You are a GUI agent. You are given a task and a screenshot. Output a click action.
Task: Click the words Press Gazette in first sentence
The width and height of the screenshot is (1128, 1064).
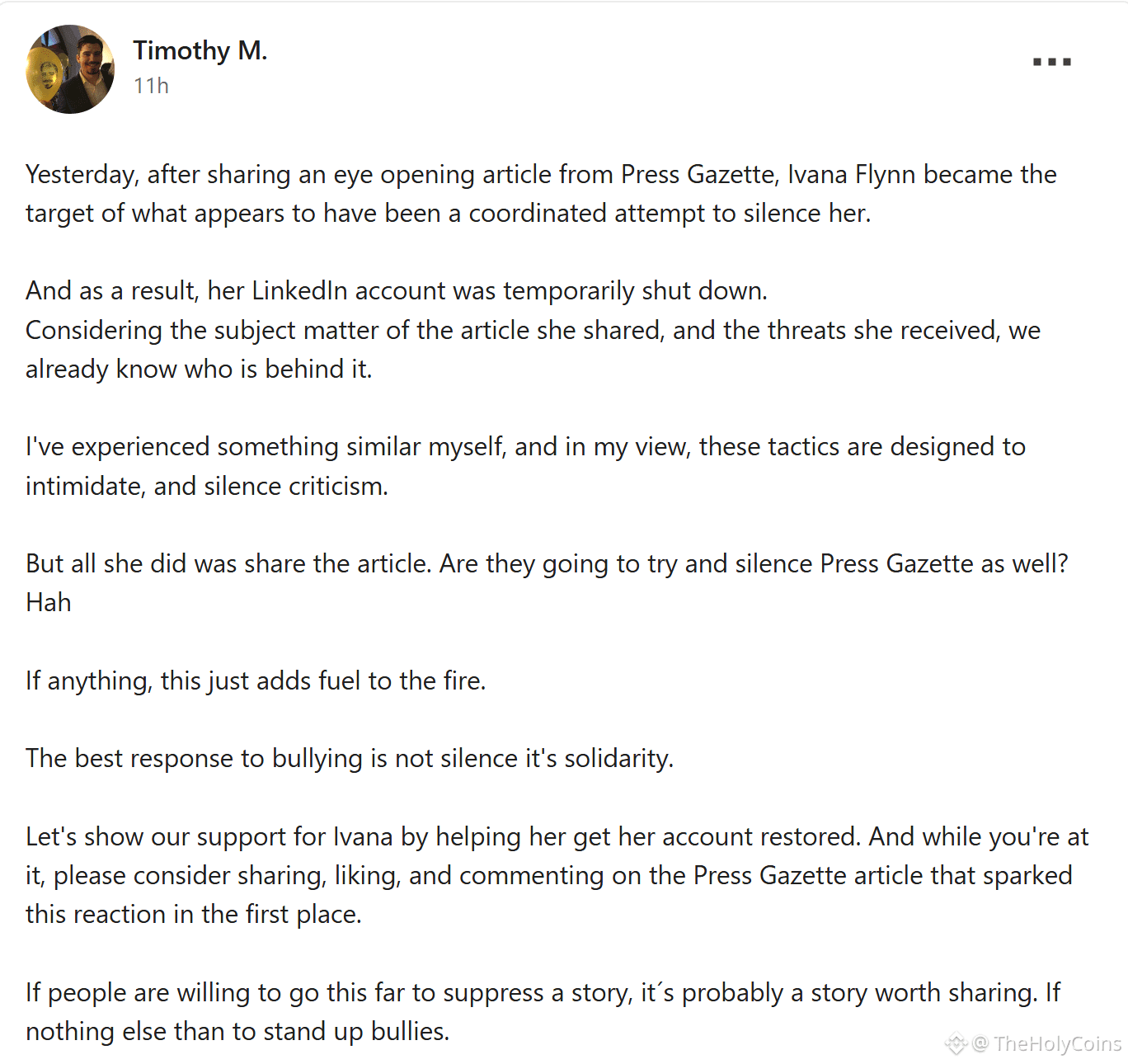click(x=698, y=175)
